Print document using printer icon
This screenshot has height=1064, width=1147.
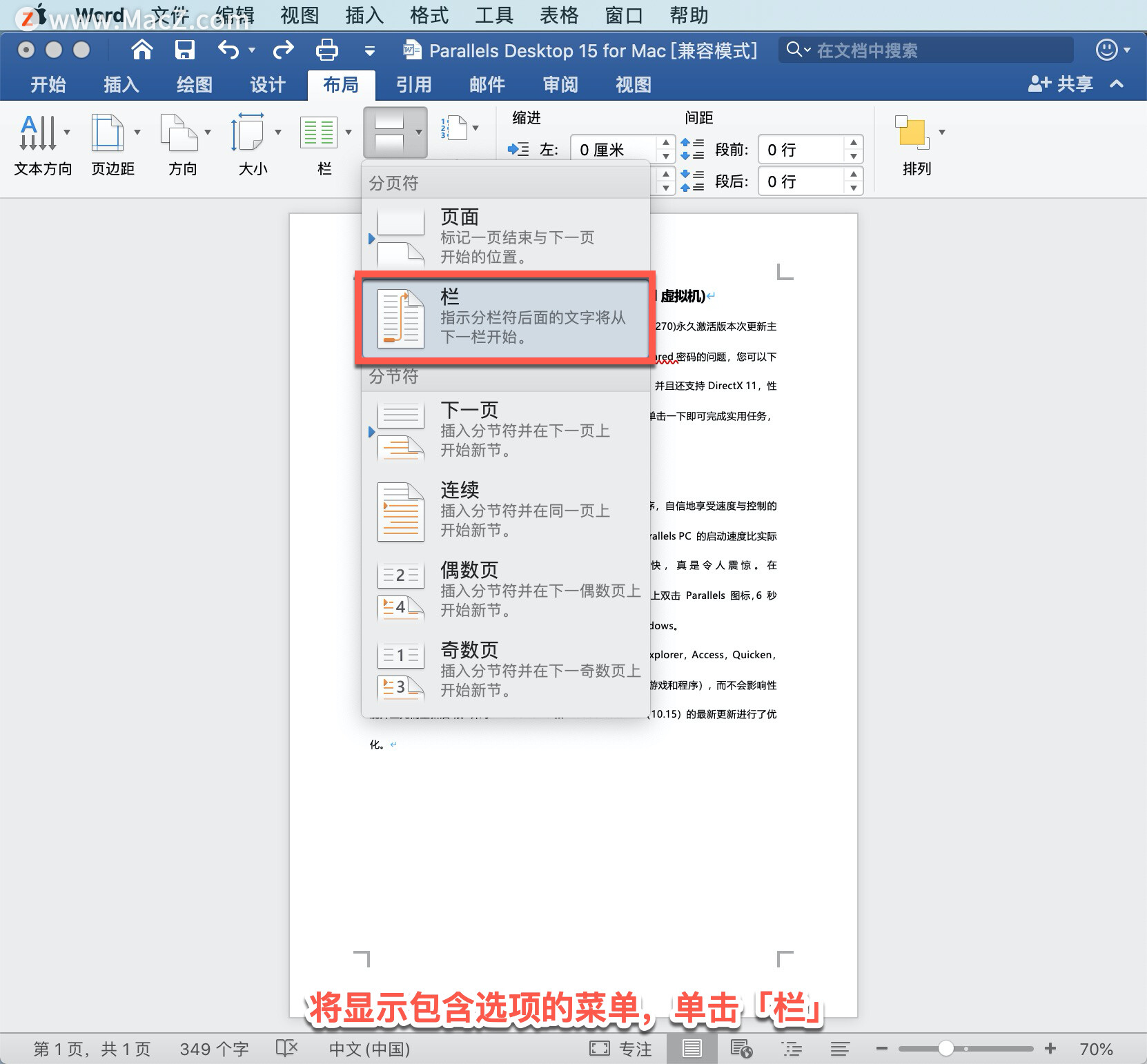[x=326, y=50]
